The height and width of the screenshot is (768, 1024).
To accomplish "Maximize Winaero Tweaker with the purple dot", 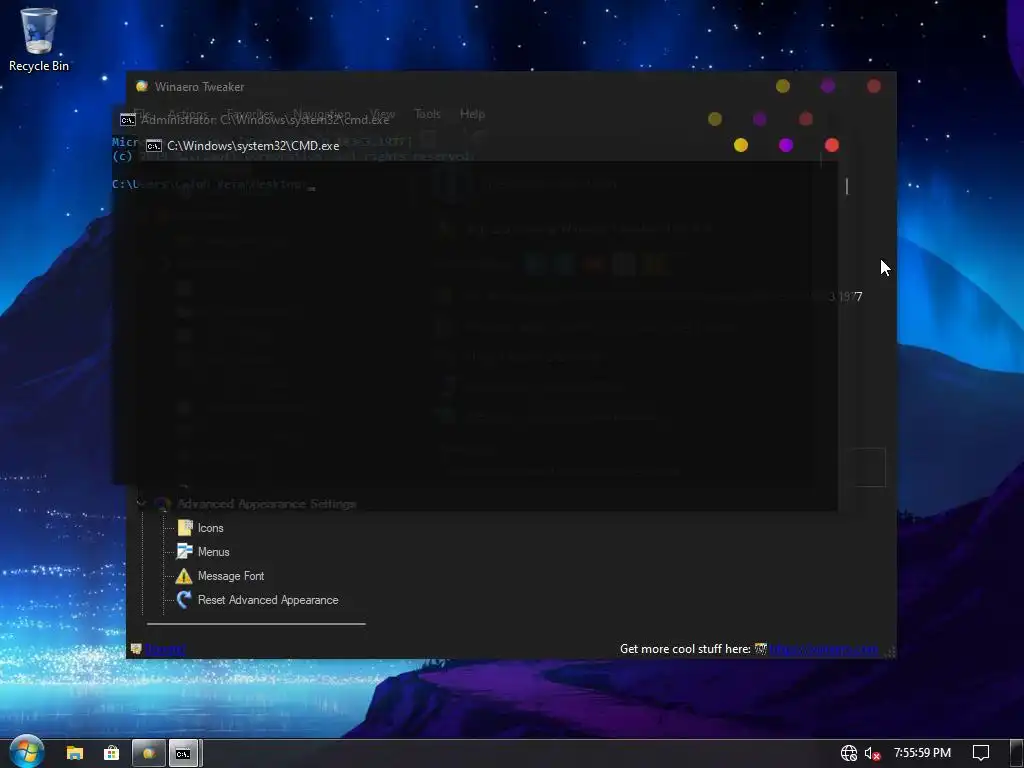I will coord(828,86).
